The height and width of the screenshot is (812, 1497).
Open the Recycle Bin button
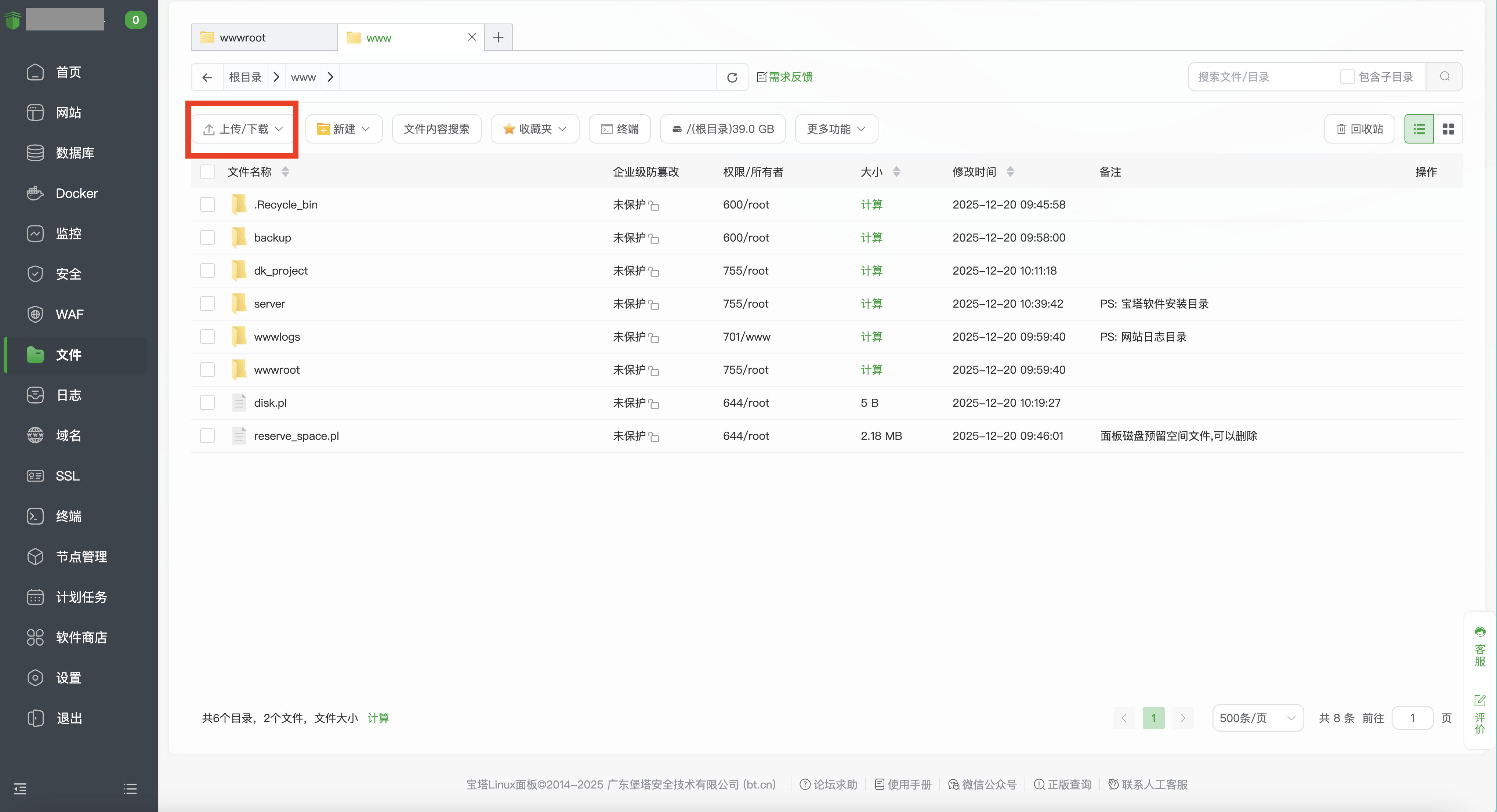tap(1359, 129)
